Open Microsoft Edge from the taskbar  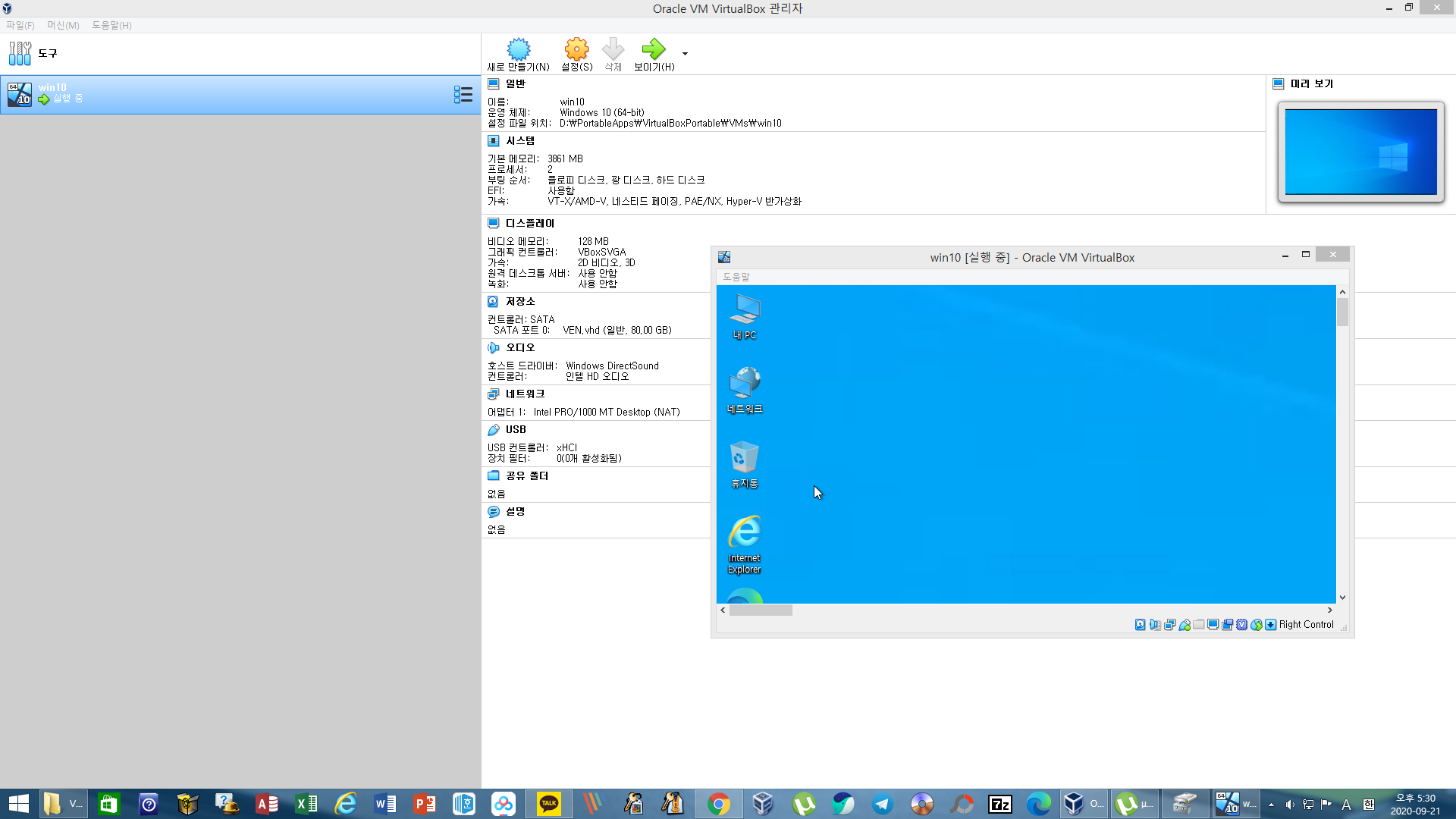(1038, 804)
